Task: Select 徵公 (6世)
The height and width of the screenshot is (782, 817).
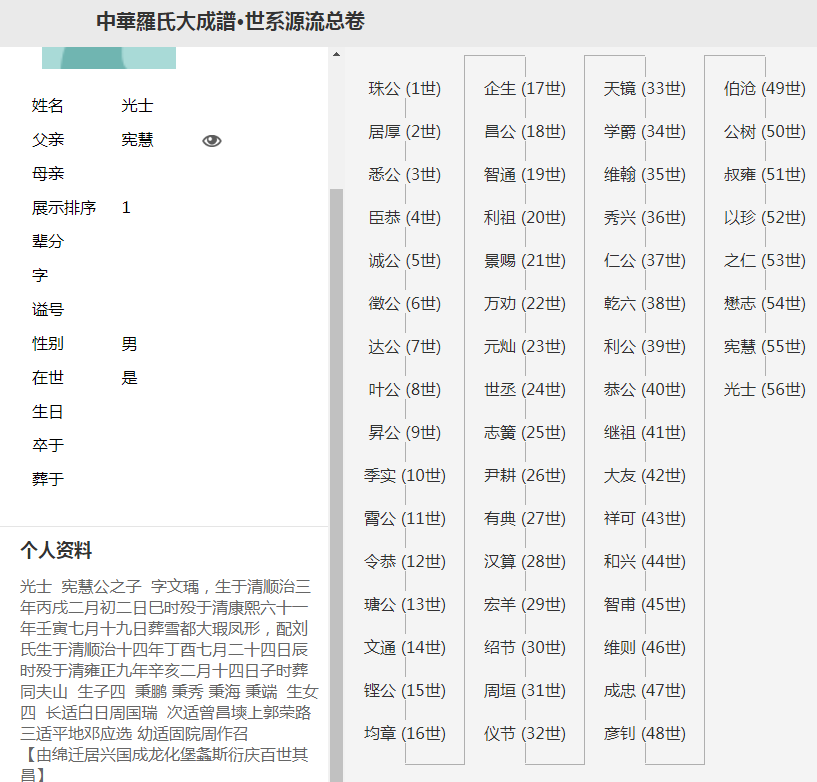Action: point(405,304)
